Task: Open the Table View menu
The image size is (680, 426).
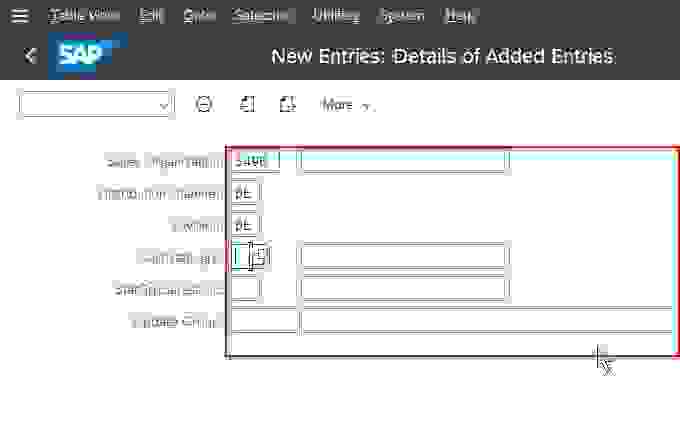Action: coord(84,16)
